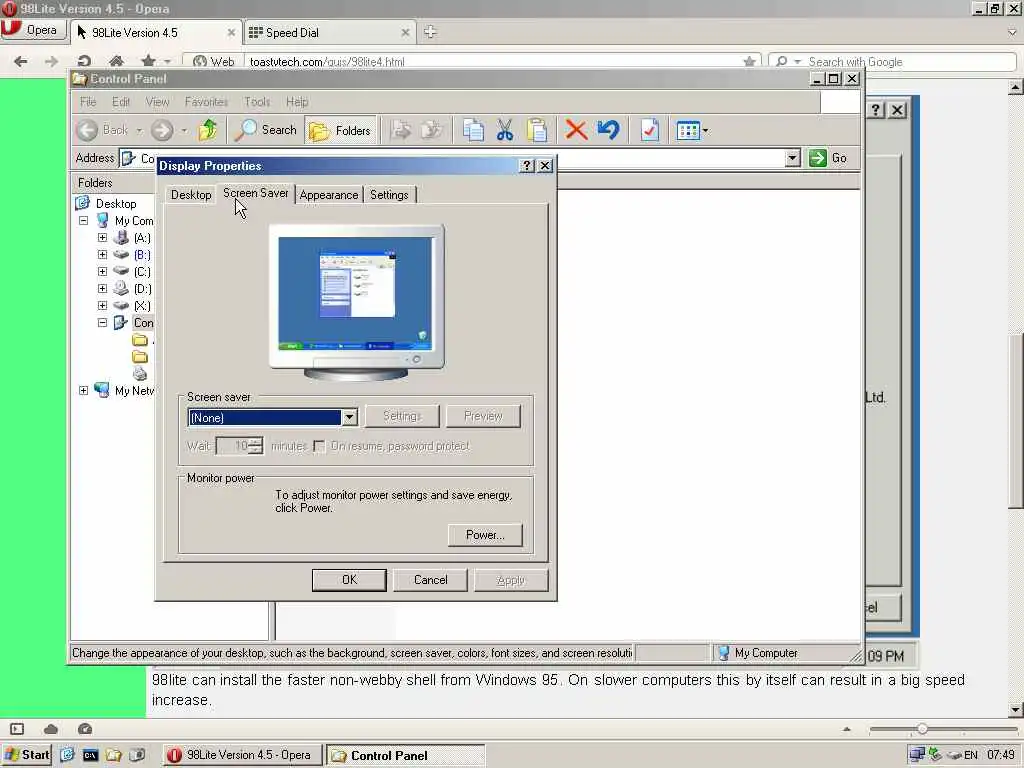Switch to the Speed Dial tab
Screen dimensions: 1024x768
pos(330,33)
